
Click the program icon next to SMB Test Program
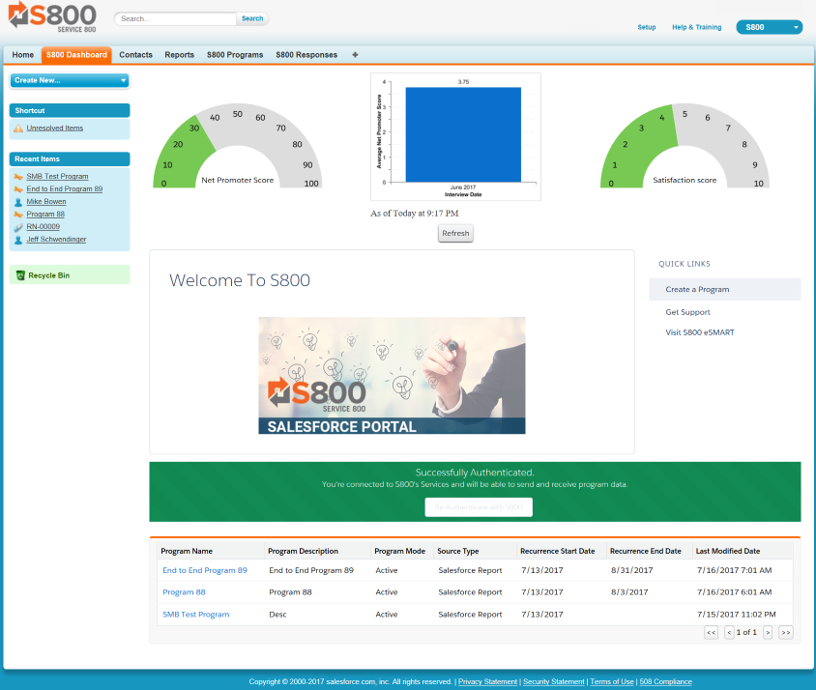click(19, 176)
